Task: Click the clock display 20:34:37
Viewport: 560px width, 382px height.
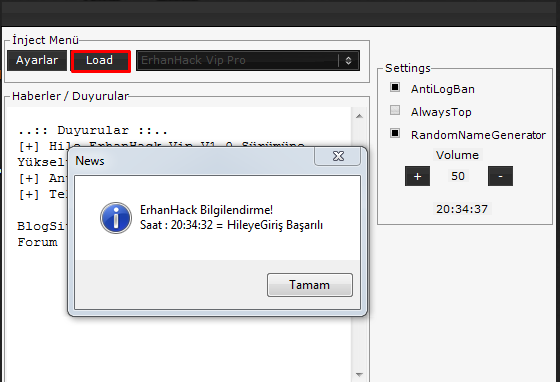Action: click(462, 209)
